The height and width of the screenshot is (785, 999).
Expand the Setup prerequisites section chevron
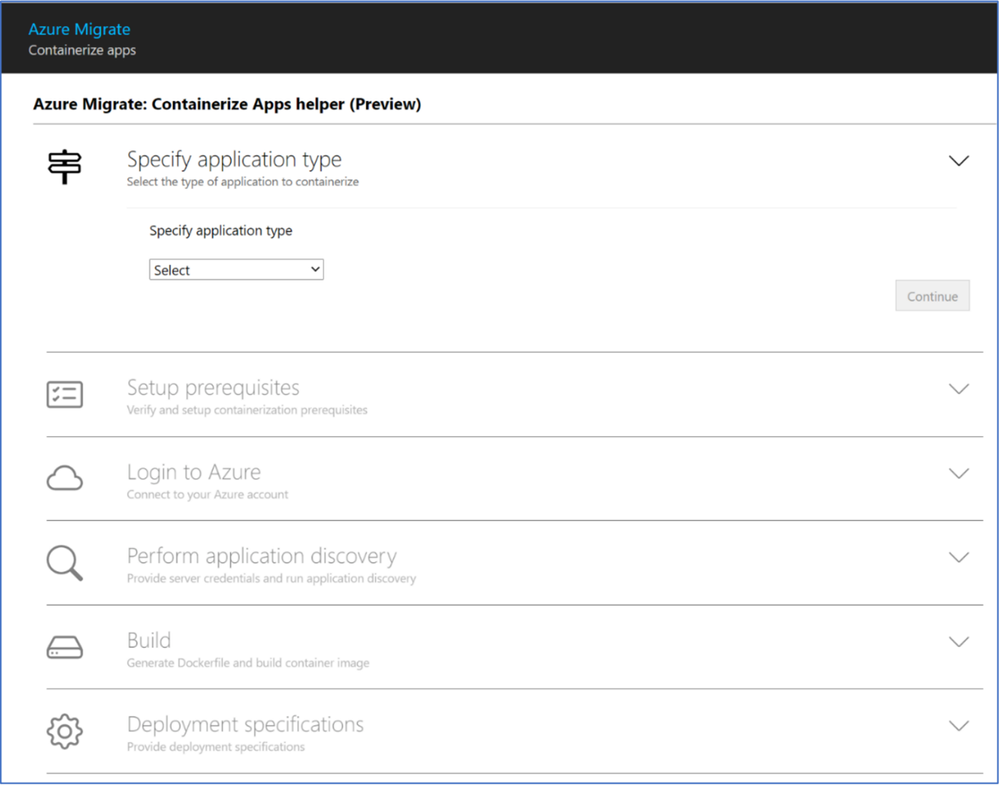click(x=959, y=389)
